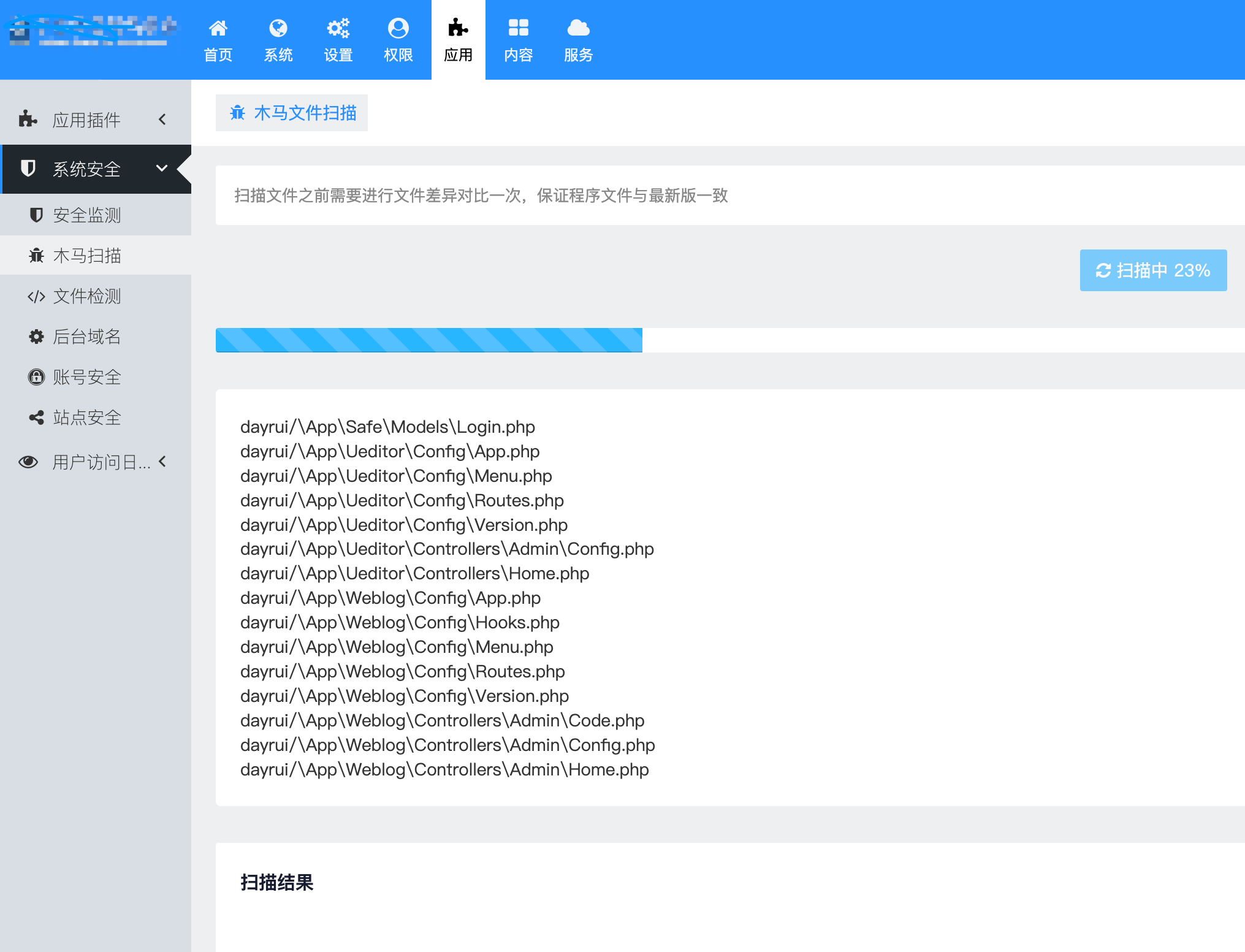Open the 设置 gears icon
Image resolution: width=1245 pixels, height=952 pixels.
click(338, 28)
